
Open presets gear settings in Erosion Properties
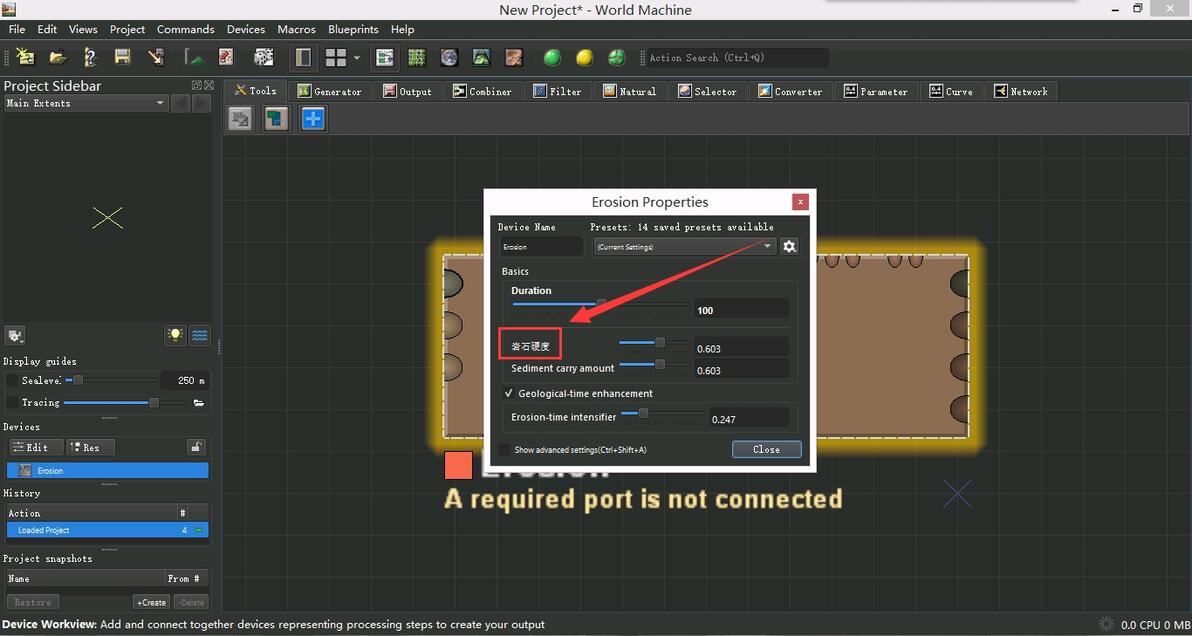(789, 246)
